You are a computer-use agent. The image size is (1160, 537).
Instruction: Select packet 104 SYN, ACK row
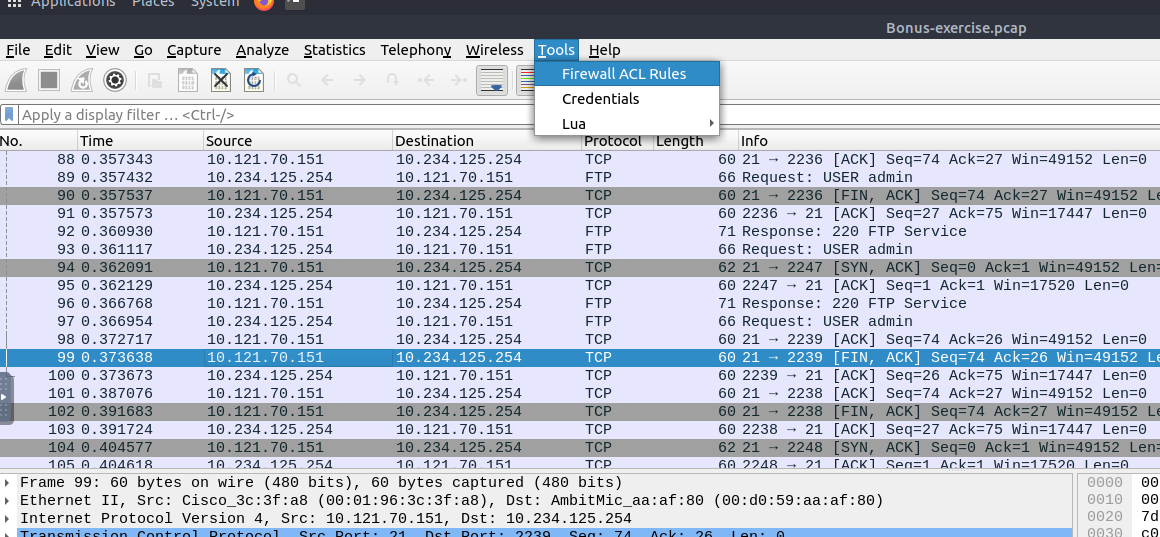(580, 448)
